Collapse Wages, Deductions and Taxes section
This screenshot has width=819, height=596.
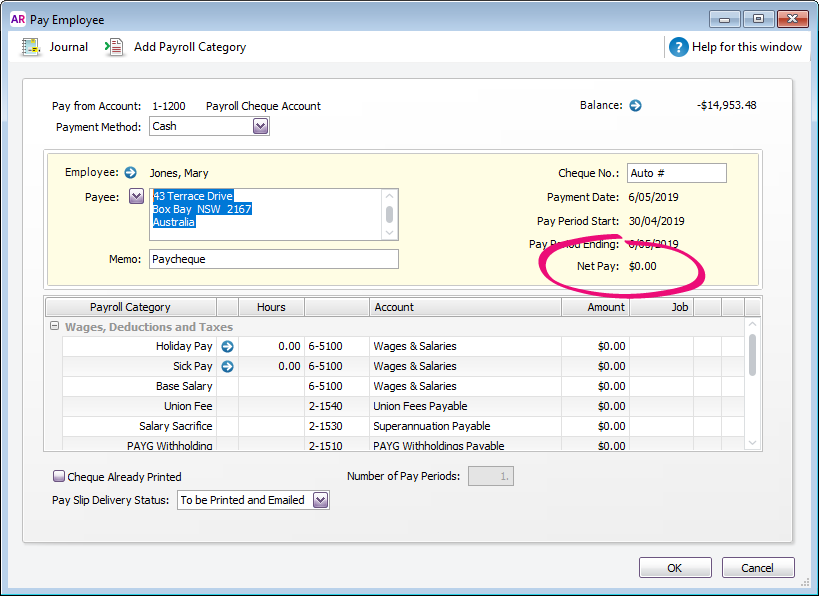tap(54, 327)
